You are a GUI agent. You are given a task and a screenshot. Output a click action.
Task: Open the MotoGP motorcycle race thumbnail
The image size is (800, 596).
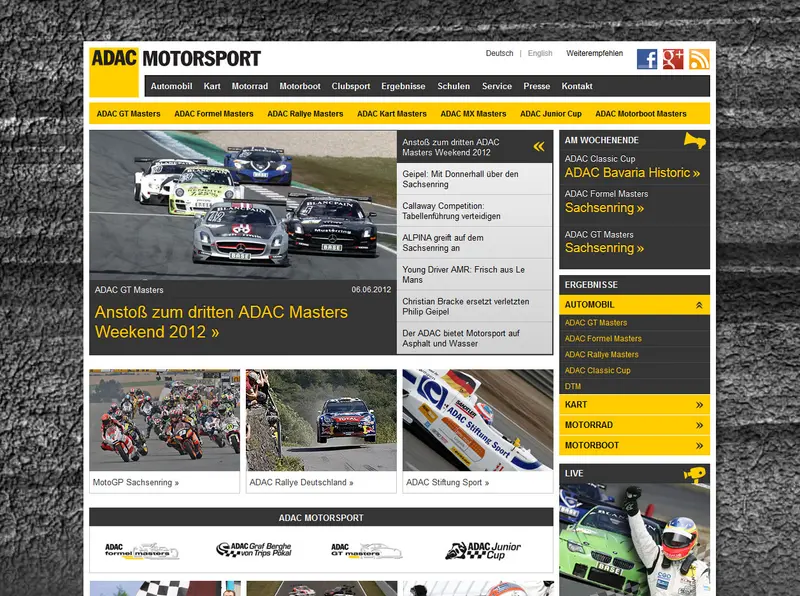tap(164, 420)
